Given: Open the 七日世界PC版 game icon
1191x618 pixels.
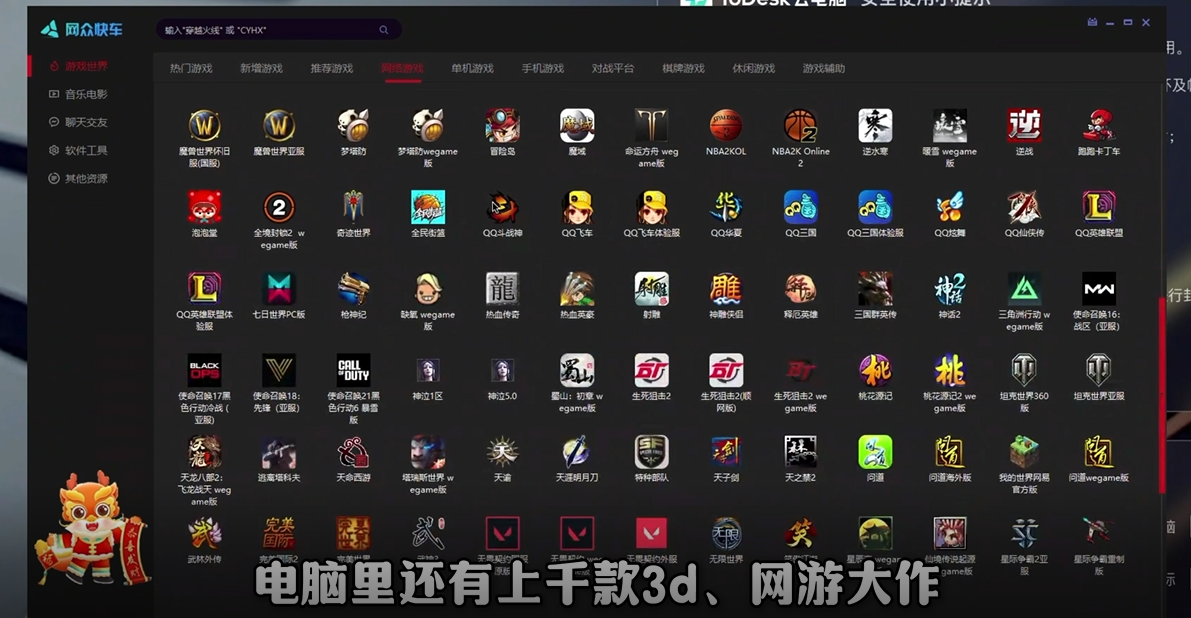Looking at the screenshot, I should [279, 289].
